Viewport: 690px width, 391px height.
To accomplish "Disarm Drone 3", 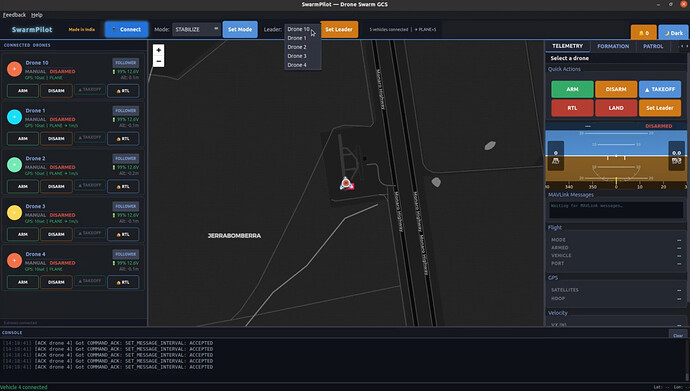I will tap(56, 234).
